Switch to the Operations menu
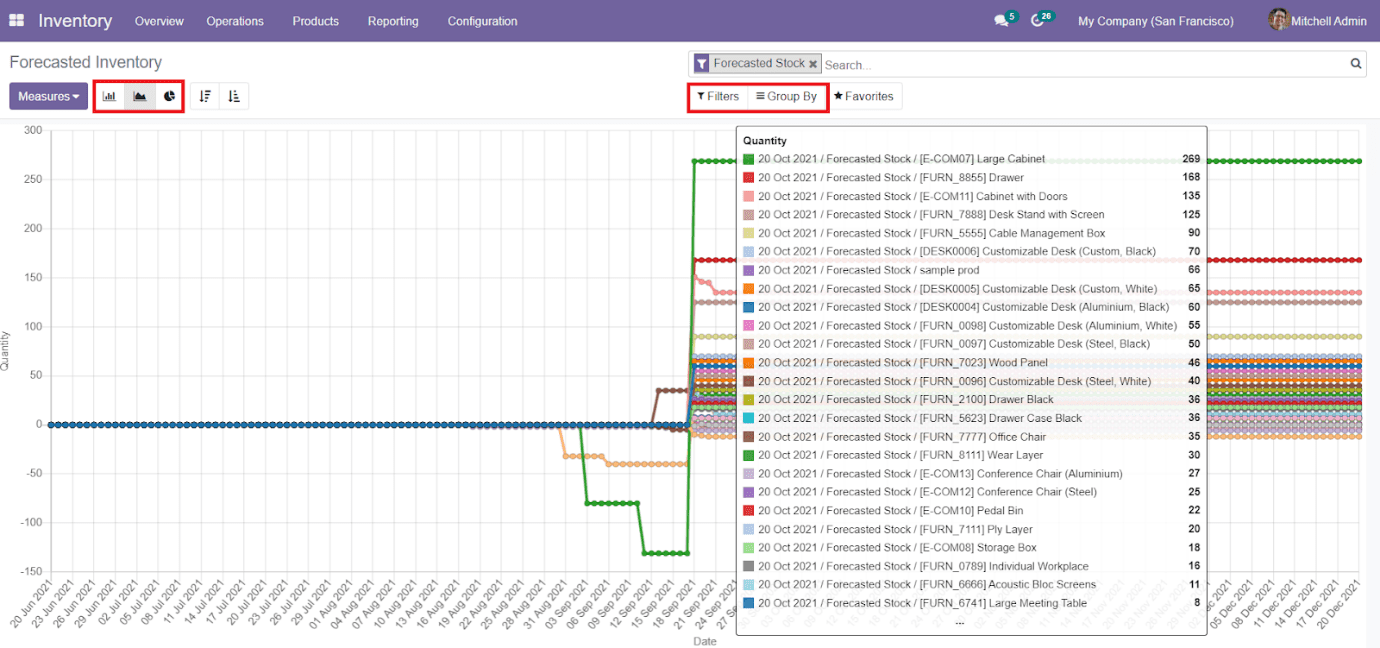Viewport: 1380px width, 648px height. tap(235, 21)
